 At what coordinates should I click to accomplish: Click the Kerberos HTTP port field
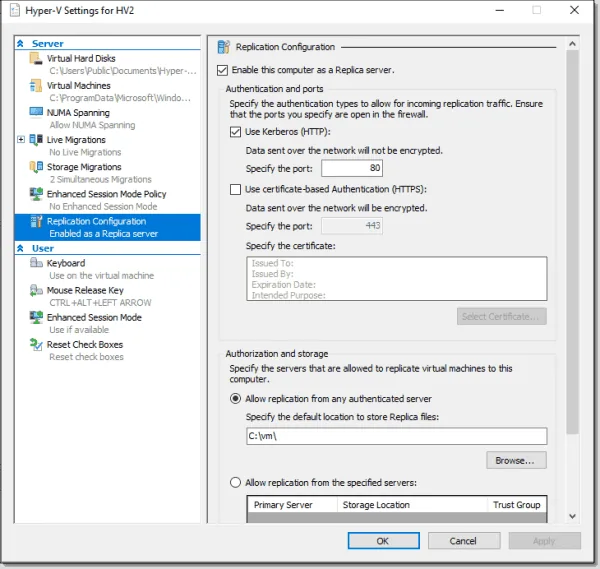(352, 168)
